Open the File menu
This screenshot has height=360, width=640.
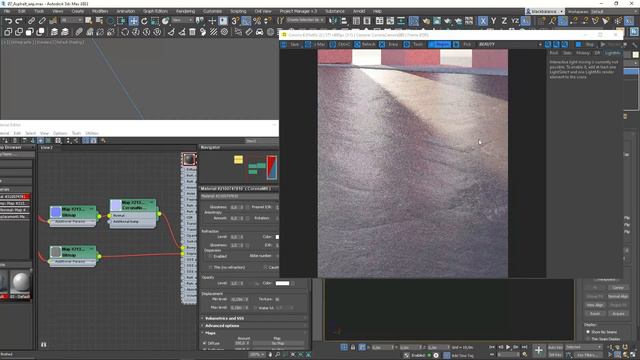[7, 11]
